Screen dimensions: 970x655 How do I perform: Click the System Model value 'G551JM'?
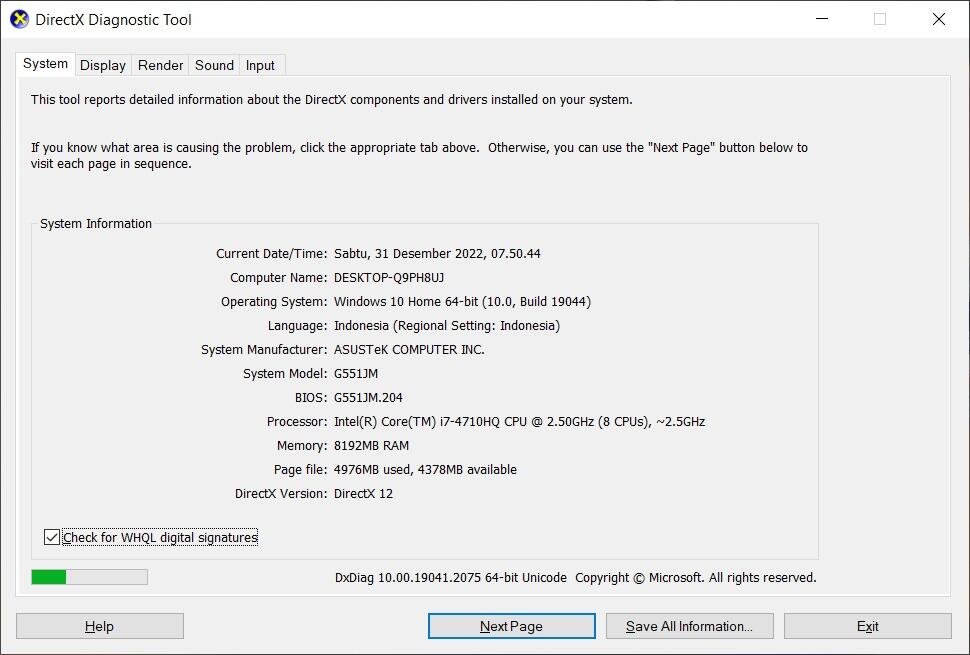tap(356, 374)
